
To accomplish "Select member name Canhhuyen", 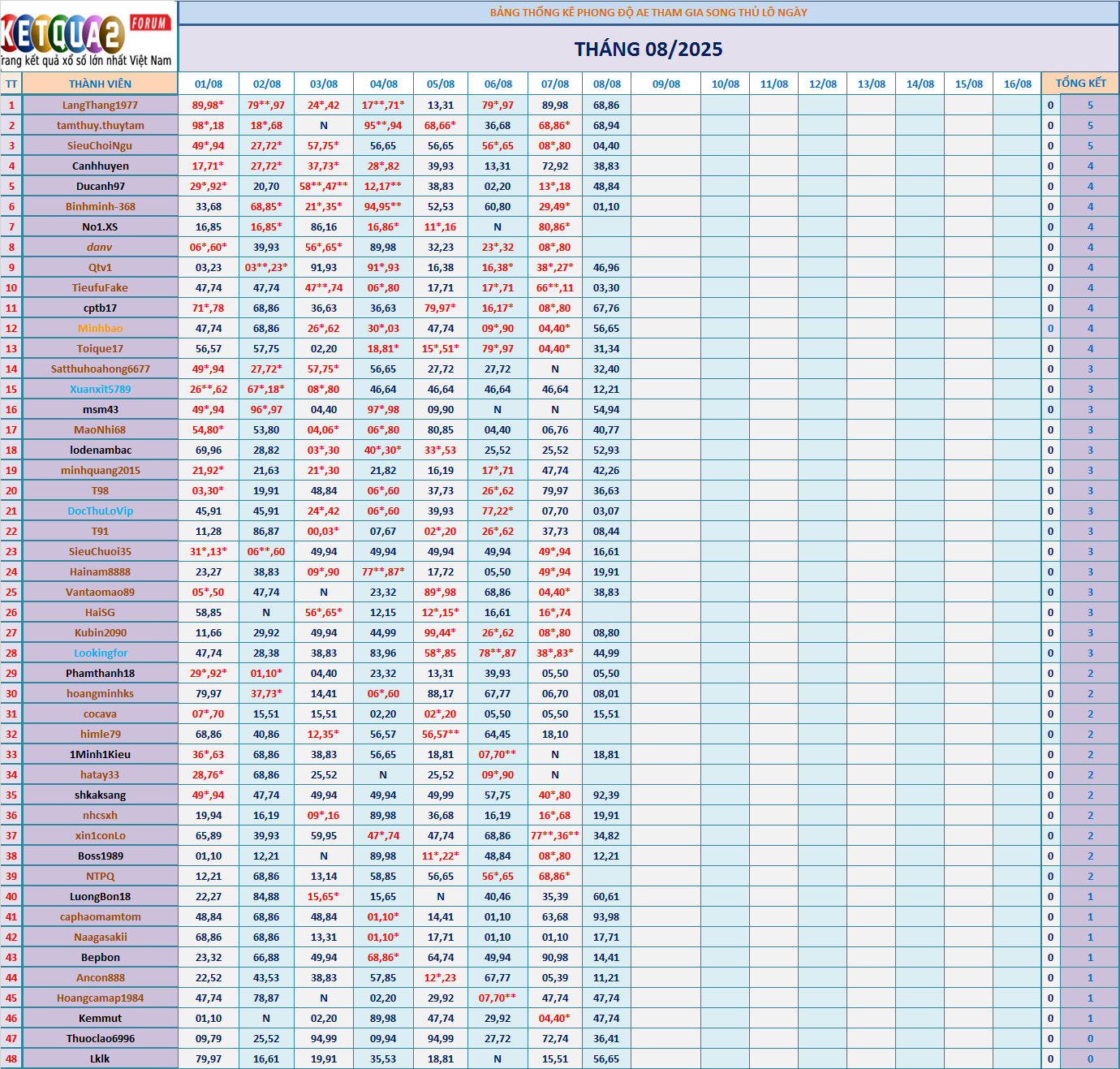I will [100, 166].
